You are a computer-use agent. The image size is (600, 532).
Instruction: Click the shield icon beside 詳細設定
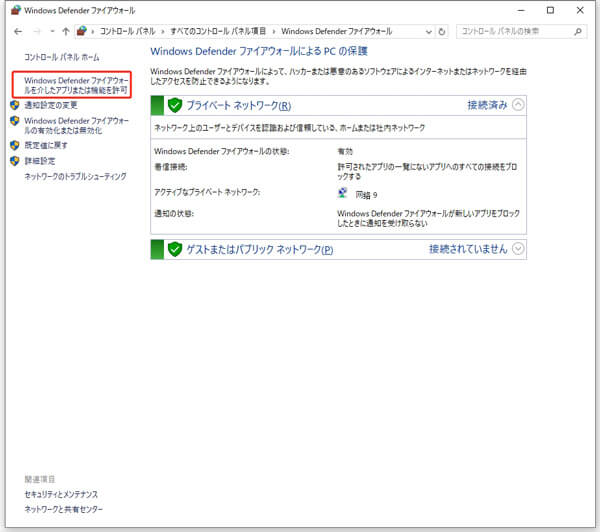pos(15,161)
